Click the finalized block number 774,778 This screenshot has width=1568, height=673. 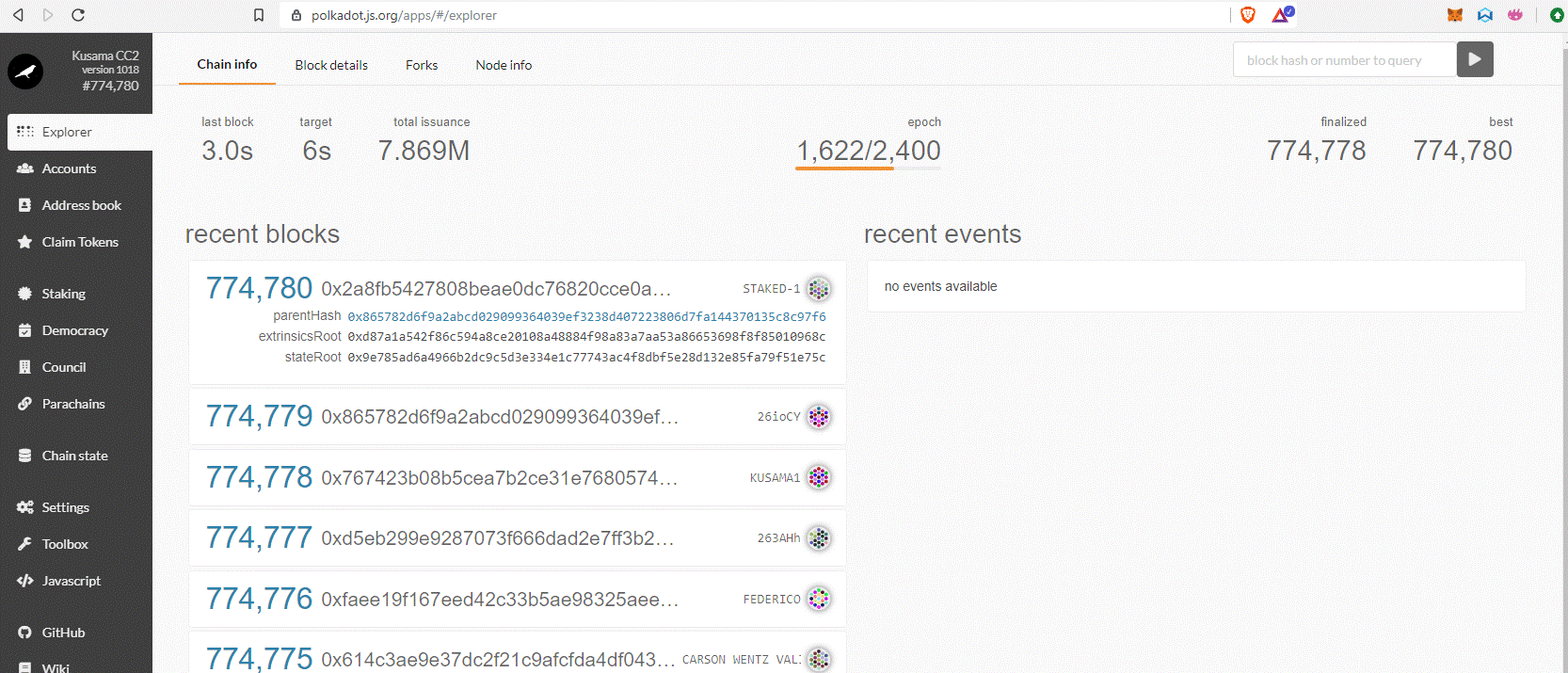click(x=1316, y=151)
